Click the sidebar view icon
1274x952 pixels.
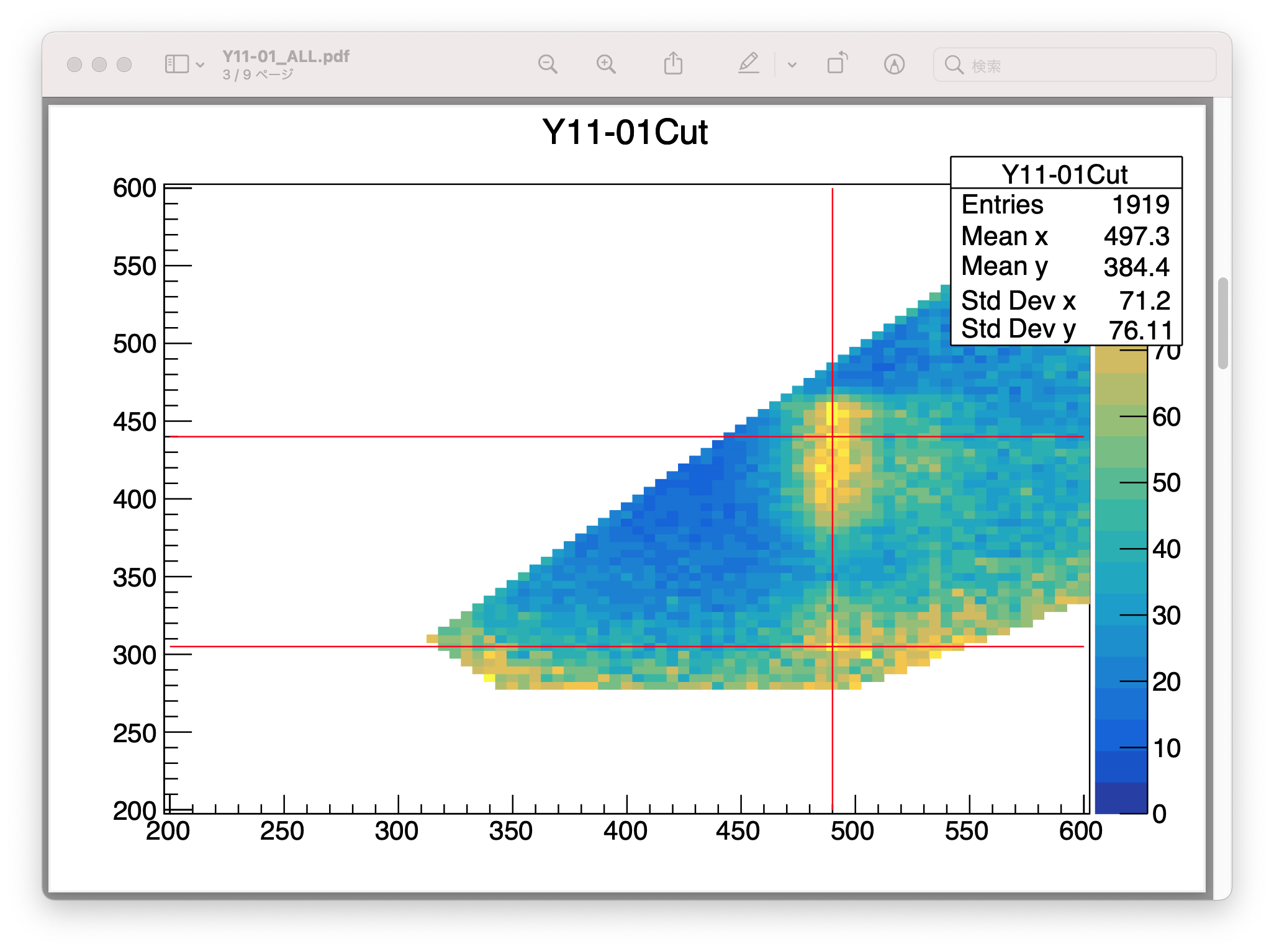click(x=176, y=64)
